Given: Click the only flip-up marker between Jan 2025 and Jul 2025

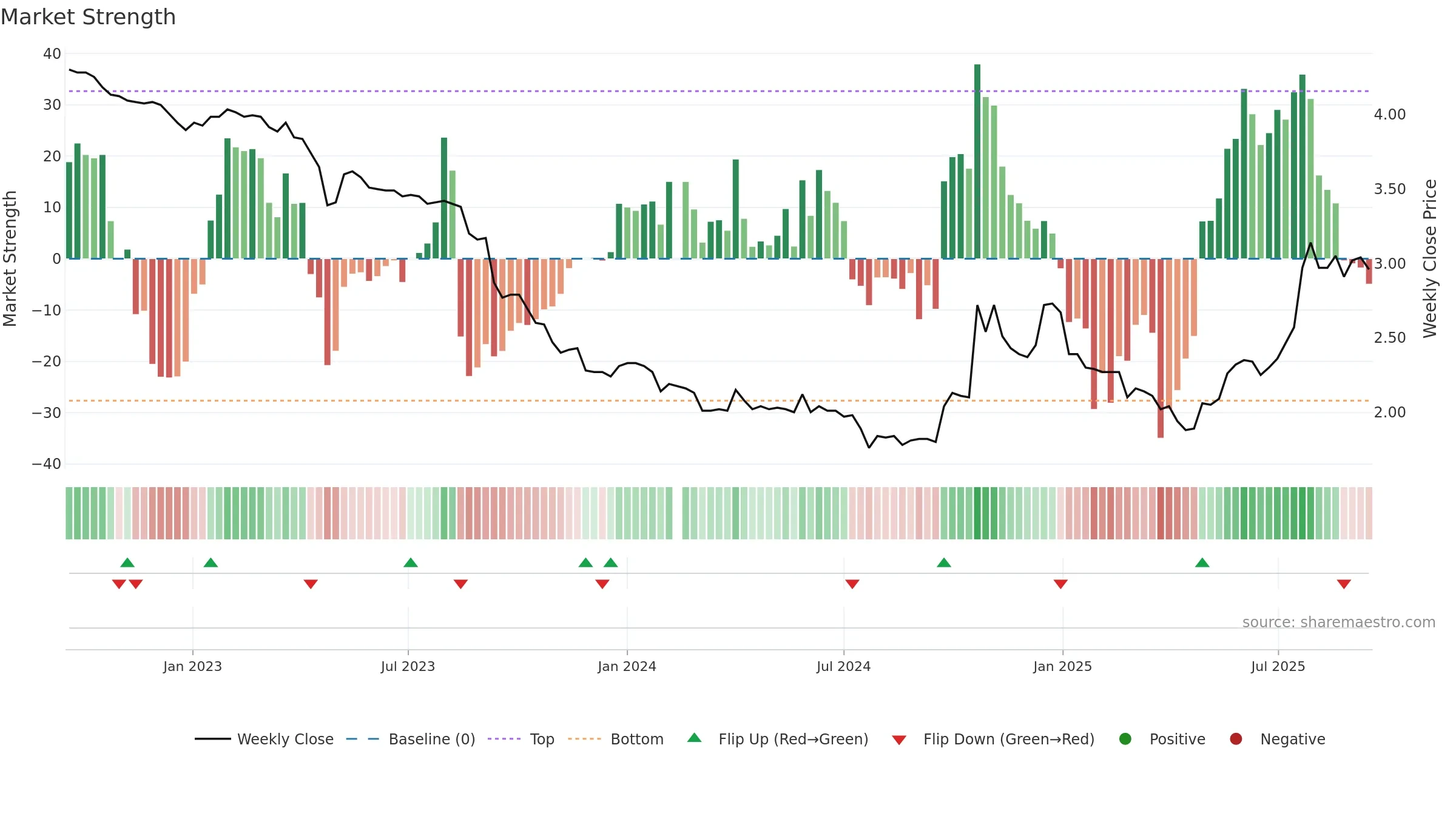Looking at the screenshot, I should click(x=1202, y=562).
